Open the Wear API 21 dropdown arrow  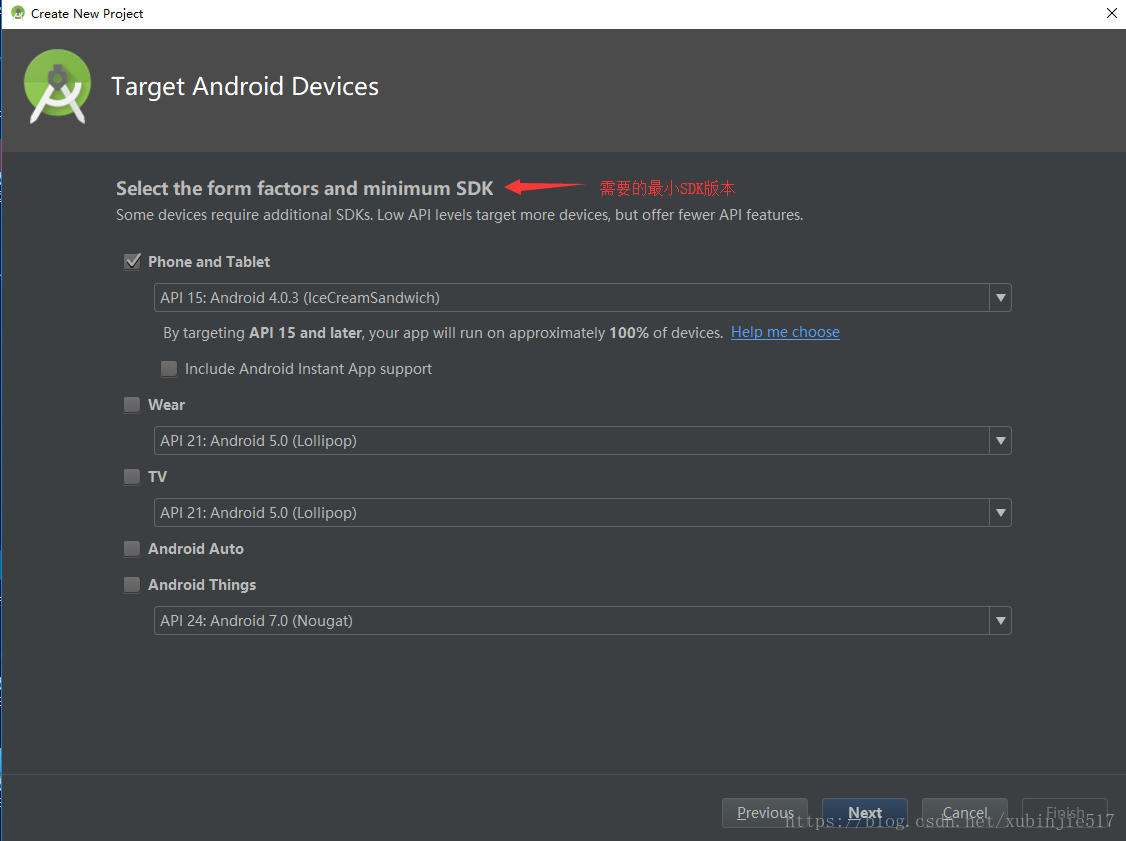click(1000, 441)
